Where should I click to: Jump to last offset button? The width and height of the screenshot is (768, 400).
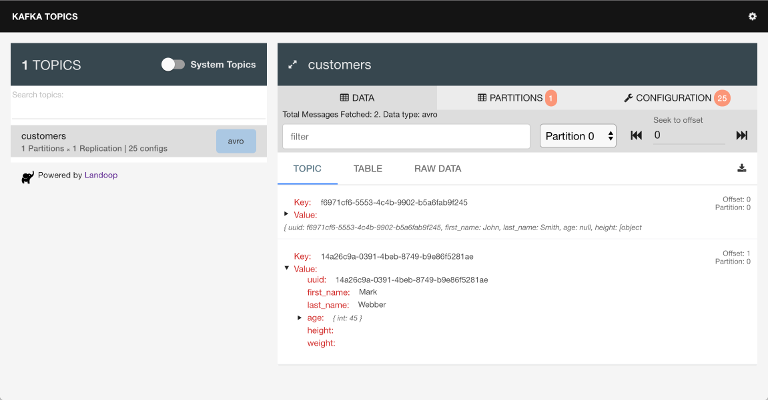[742, 136]
